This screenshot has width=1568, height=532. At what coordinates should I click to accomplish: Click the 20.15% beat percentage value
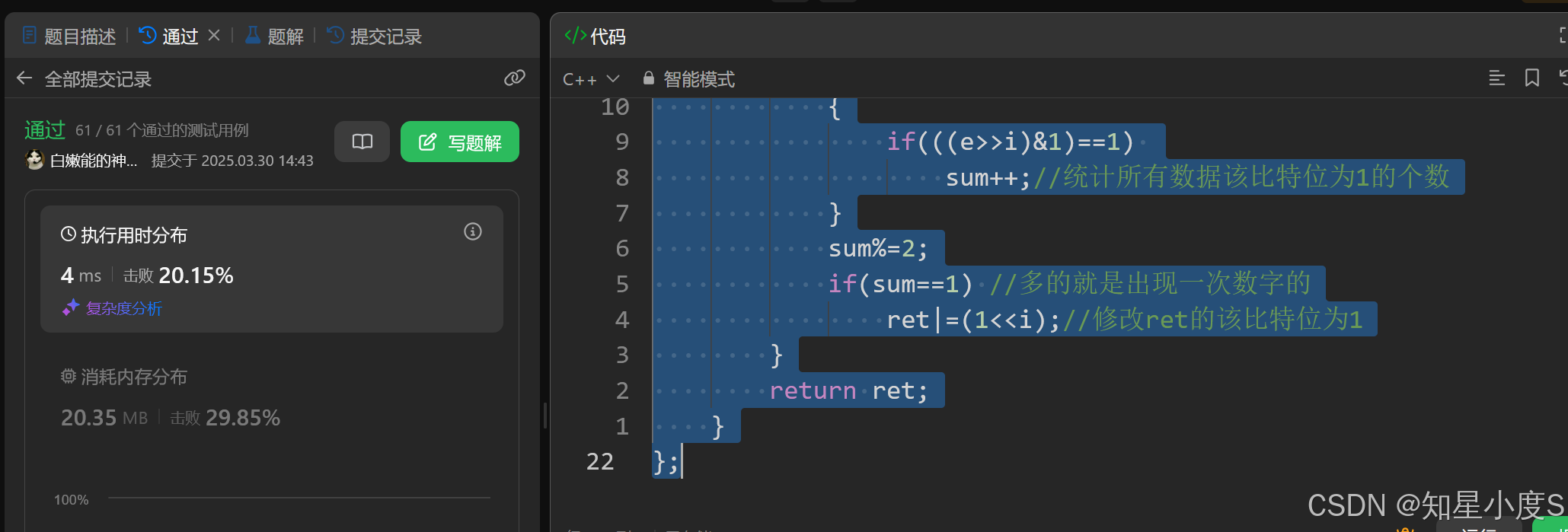196,276
